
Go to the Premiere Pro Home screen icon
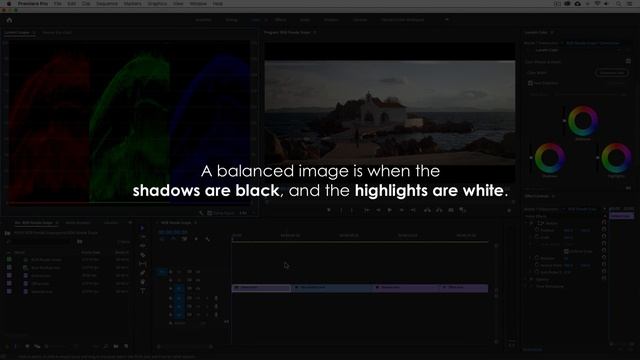pos(9,20)
